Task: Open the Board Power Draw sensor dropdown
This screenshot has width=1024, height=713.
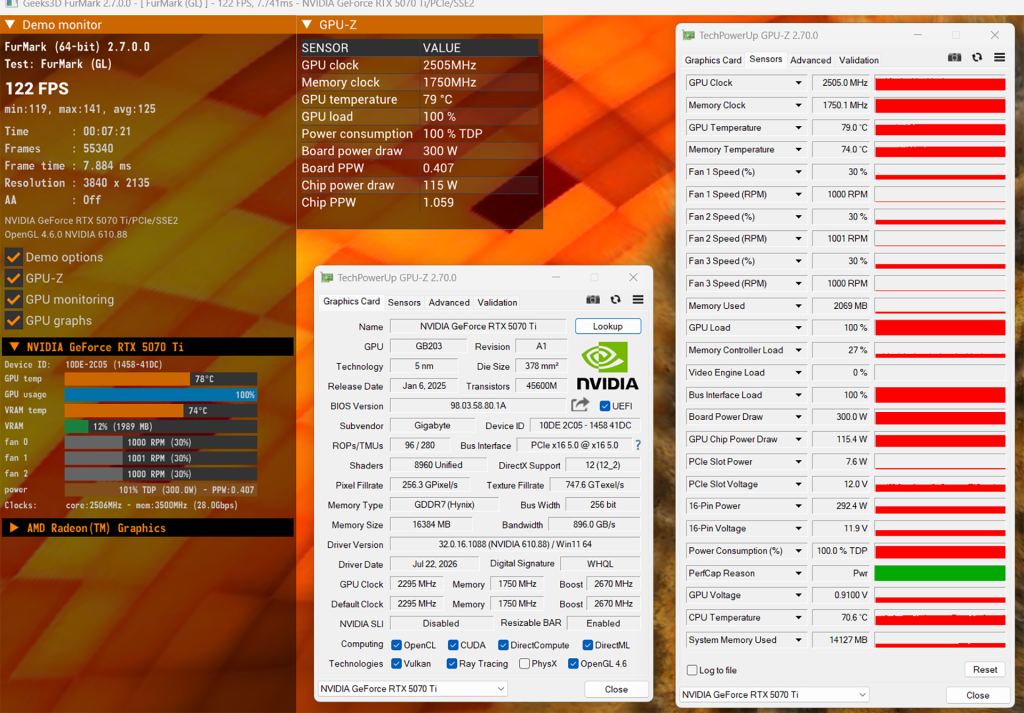Action: tap(798, 417)
